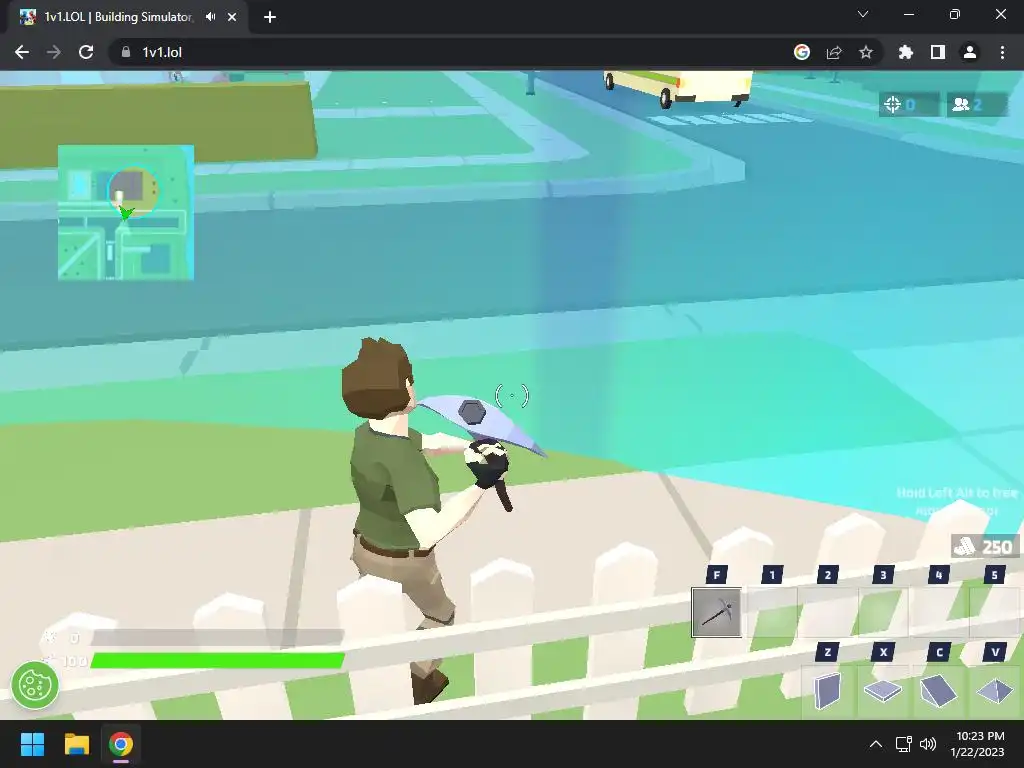Click the Google icon in address bar

point(802,52)
